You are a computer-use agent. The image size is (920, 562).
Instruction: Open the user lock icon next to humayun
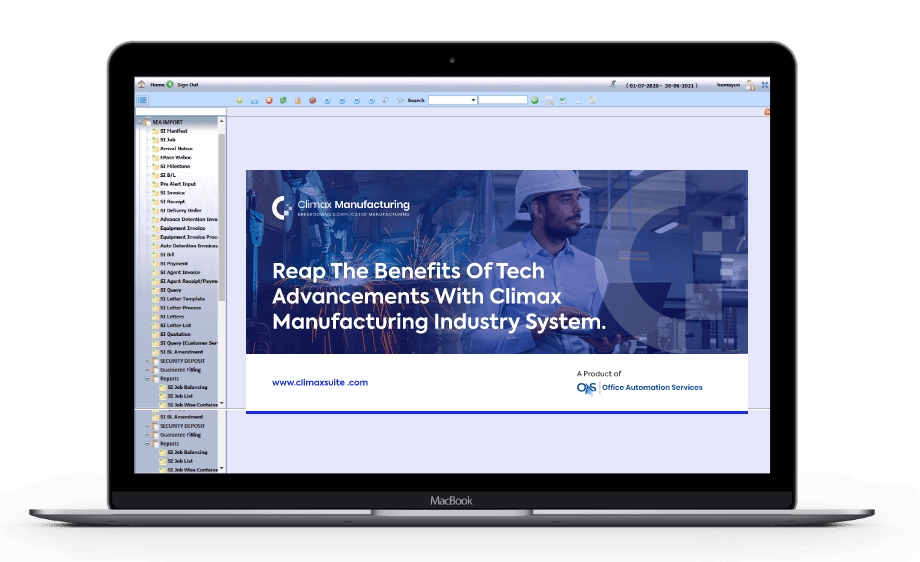750,85
